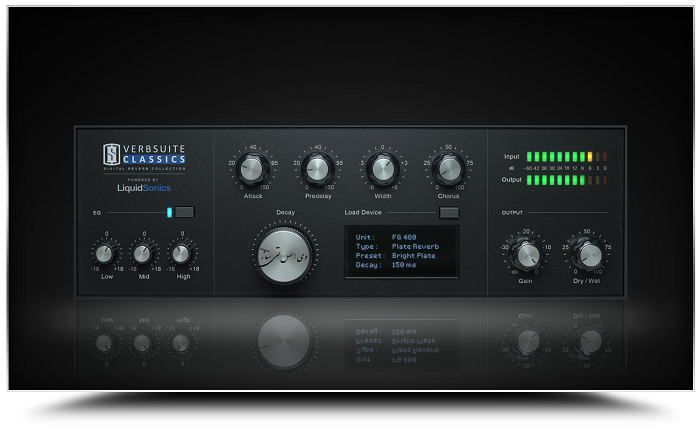Image resolution: width=700 pixels, height=441 pixels.
Task: Click the Low EQ knob
Action: click(x=104, y=254)
